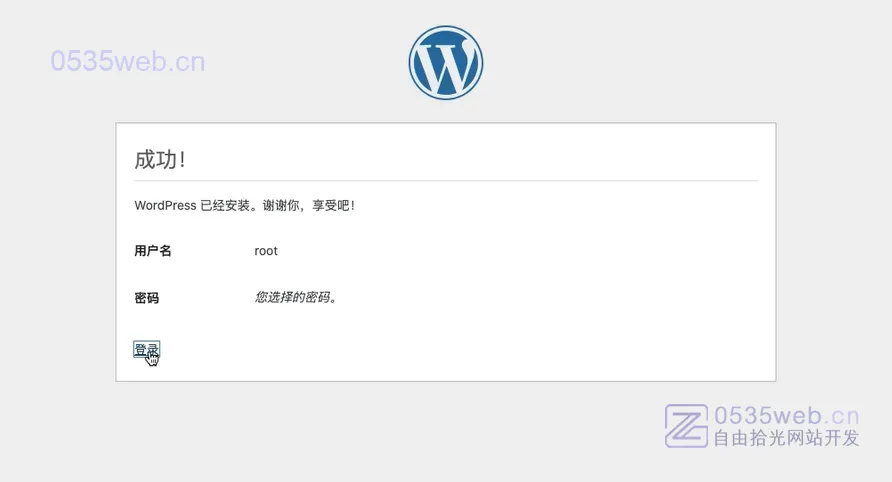892x482 pixels.
Task: Click the word WordPress in the install message
Action: (165, 205)
